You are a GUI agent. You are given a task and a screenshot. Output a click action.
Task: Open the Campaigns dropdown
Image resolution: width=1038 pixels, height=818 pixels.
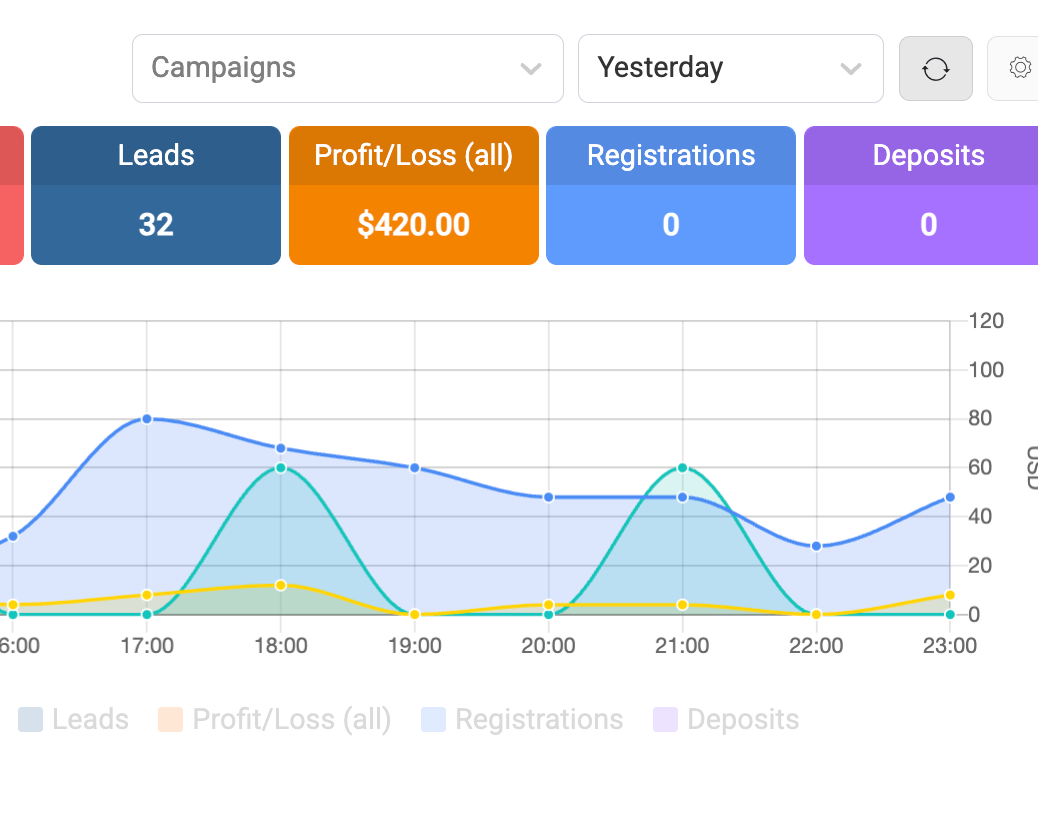point(348,69)
